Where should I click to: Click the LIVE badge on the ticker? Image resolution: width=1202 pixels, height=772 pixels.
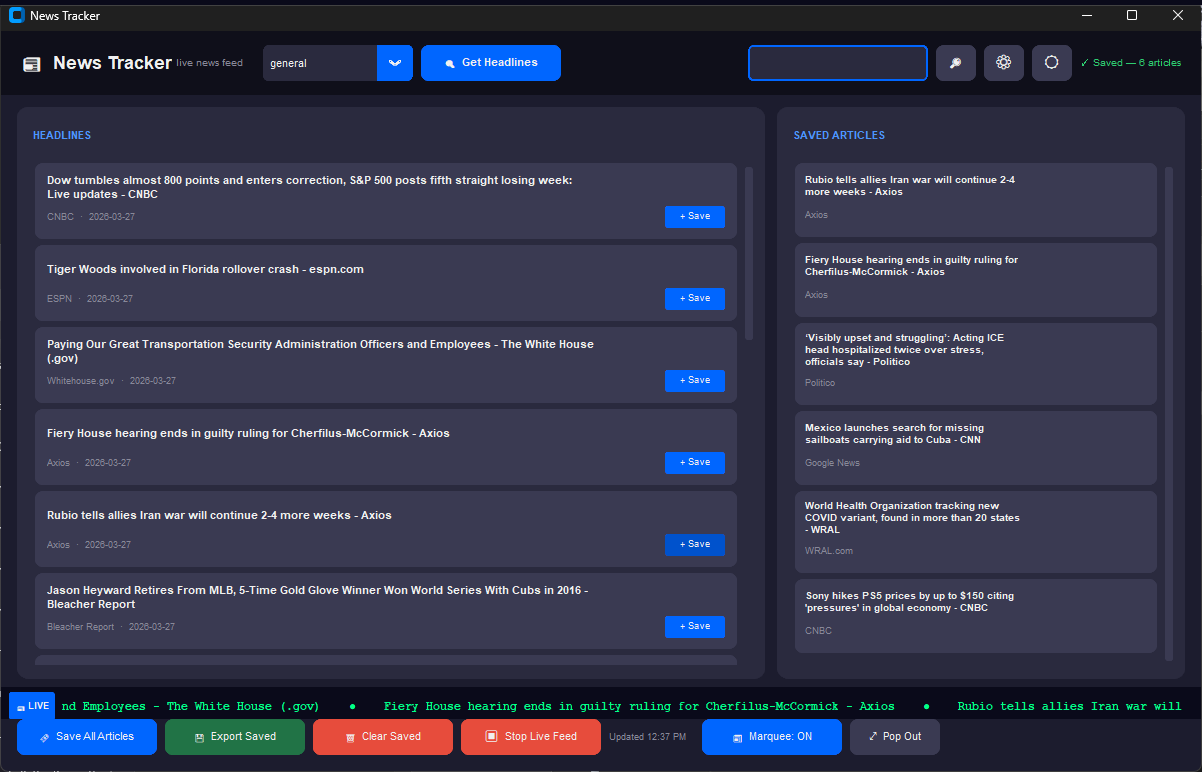tap(32, 705)
